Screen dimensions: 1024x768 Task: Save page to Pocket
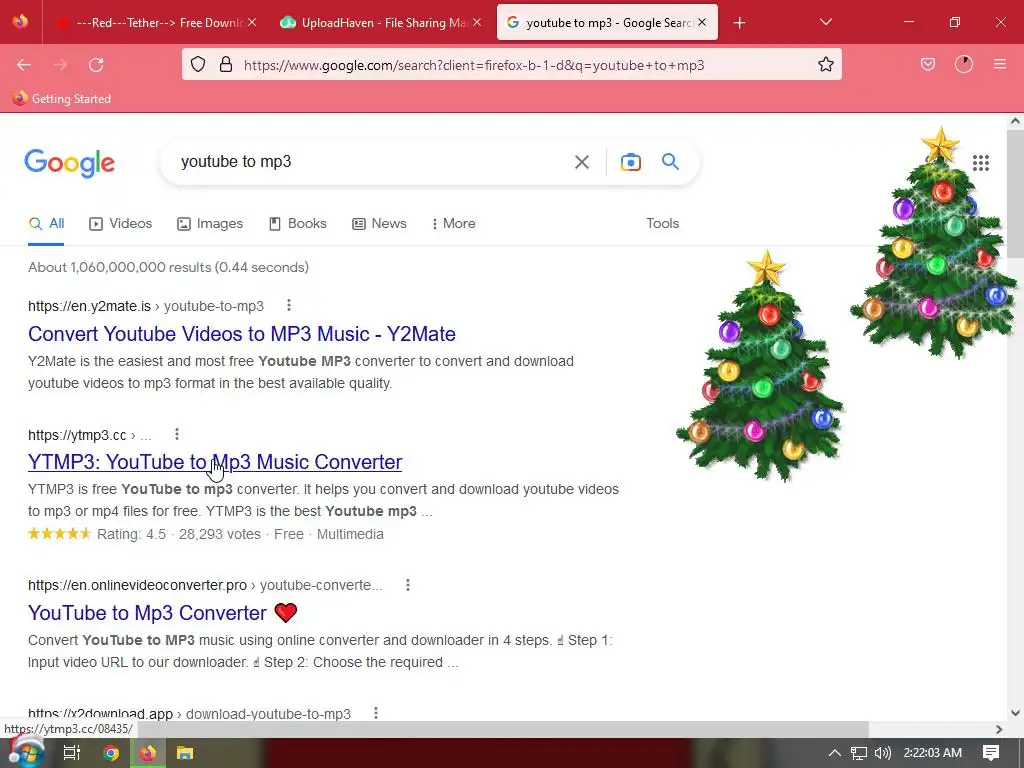point(927,65)
